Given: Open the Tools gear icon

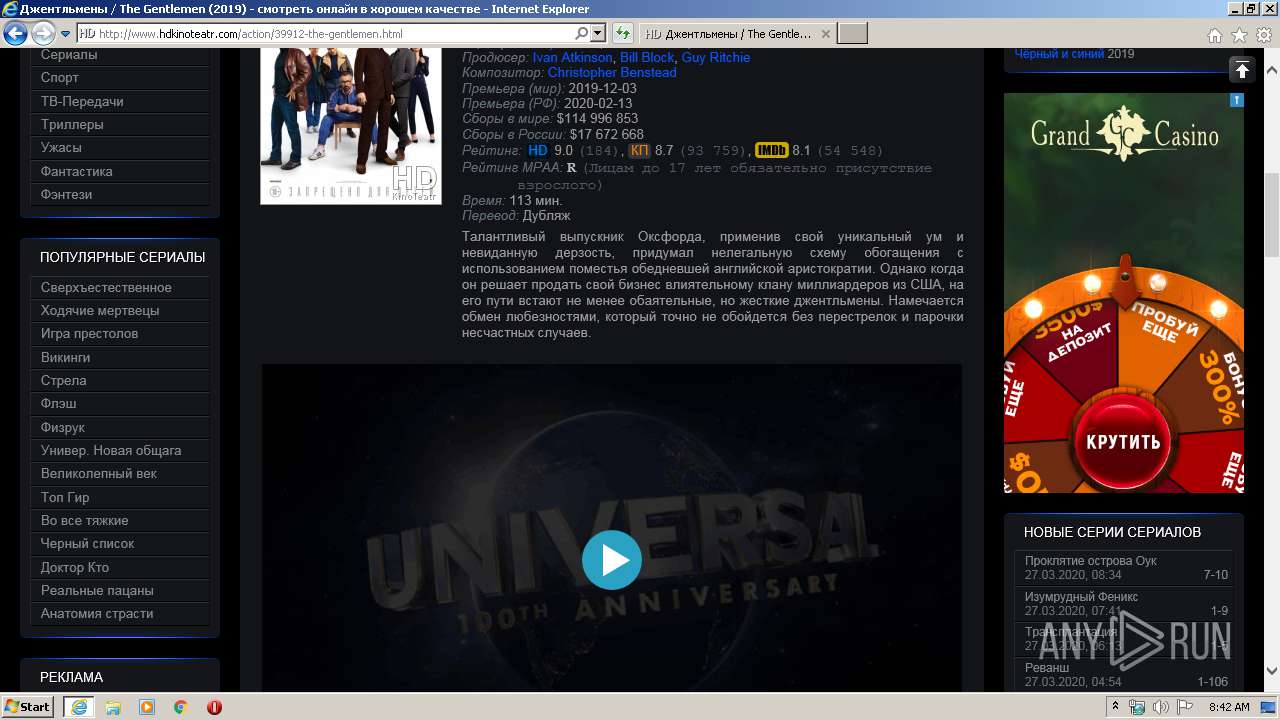Looking at the screenshot, I should click(x=1263, y=35).
